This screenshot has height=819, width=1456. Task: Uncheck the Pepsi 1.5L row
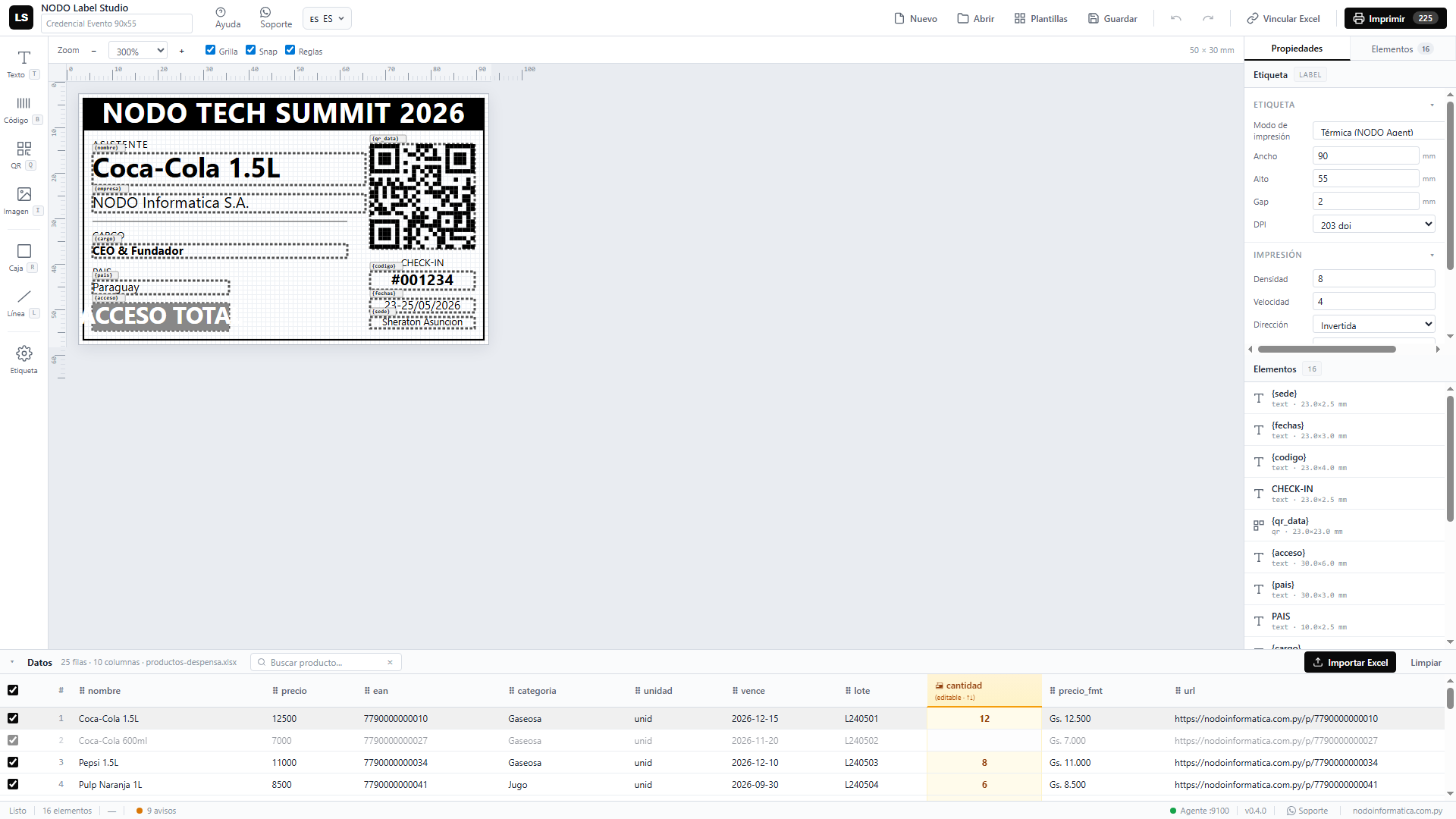(13, 762)
